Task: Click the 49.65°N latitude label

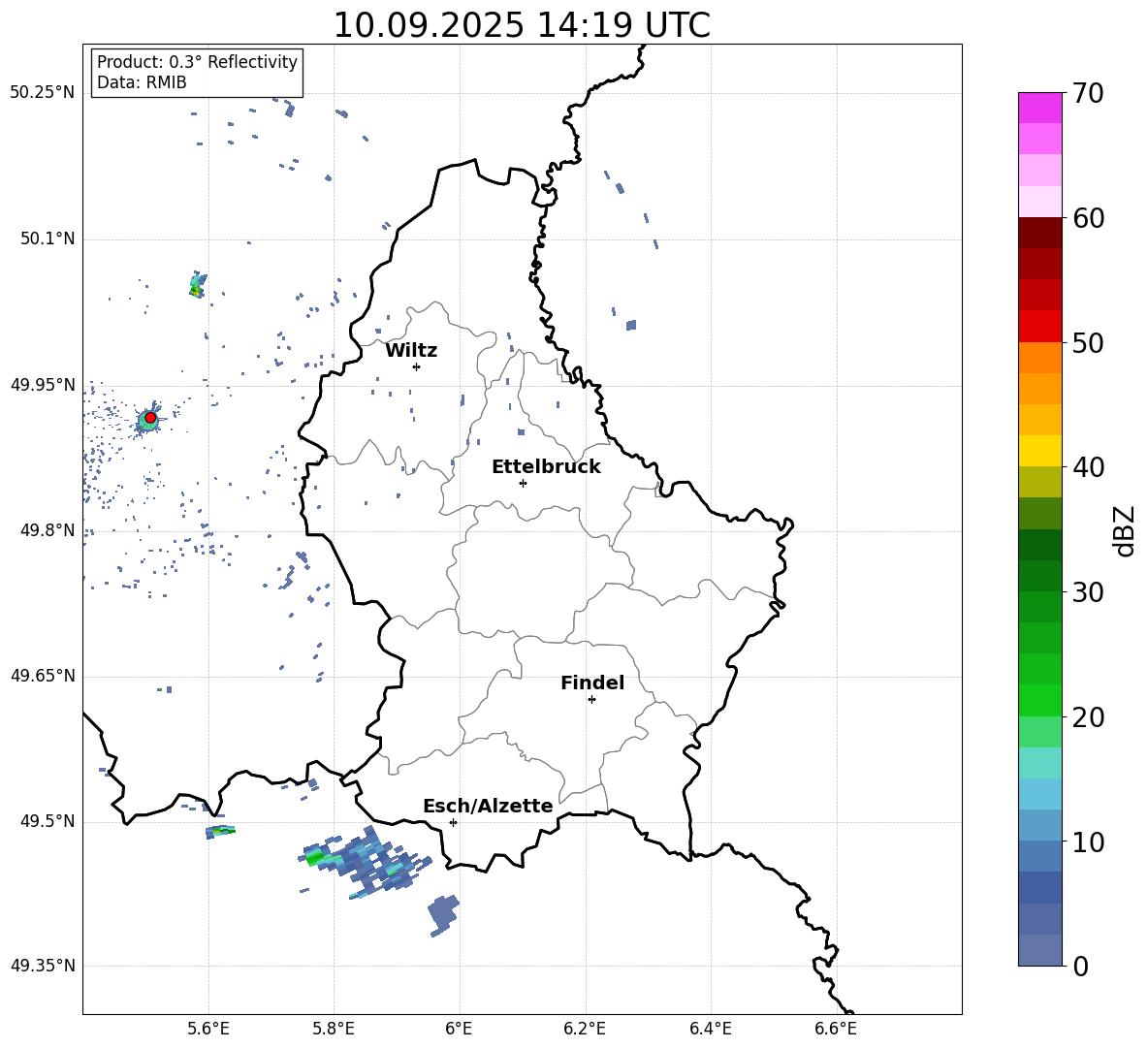Action: 43,676
